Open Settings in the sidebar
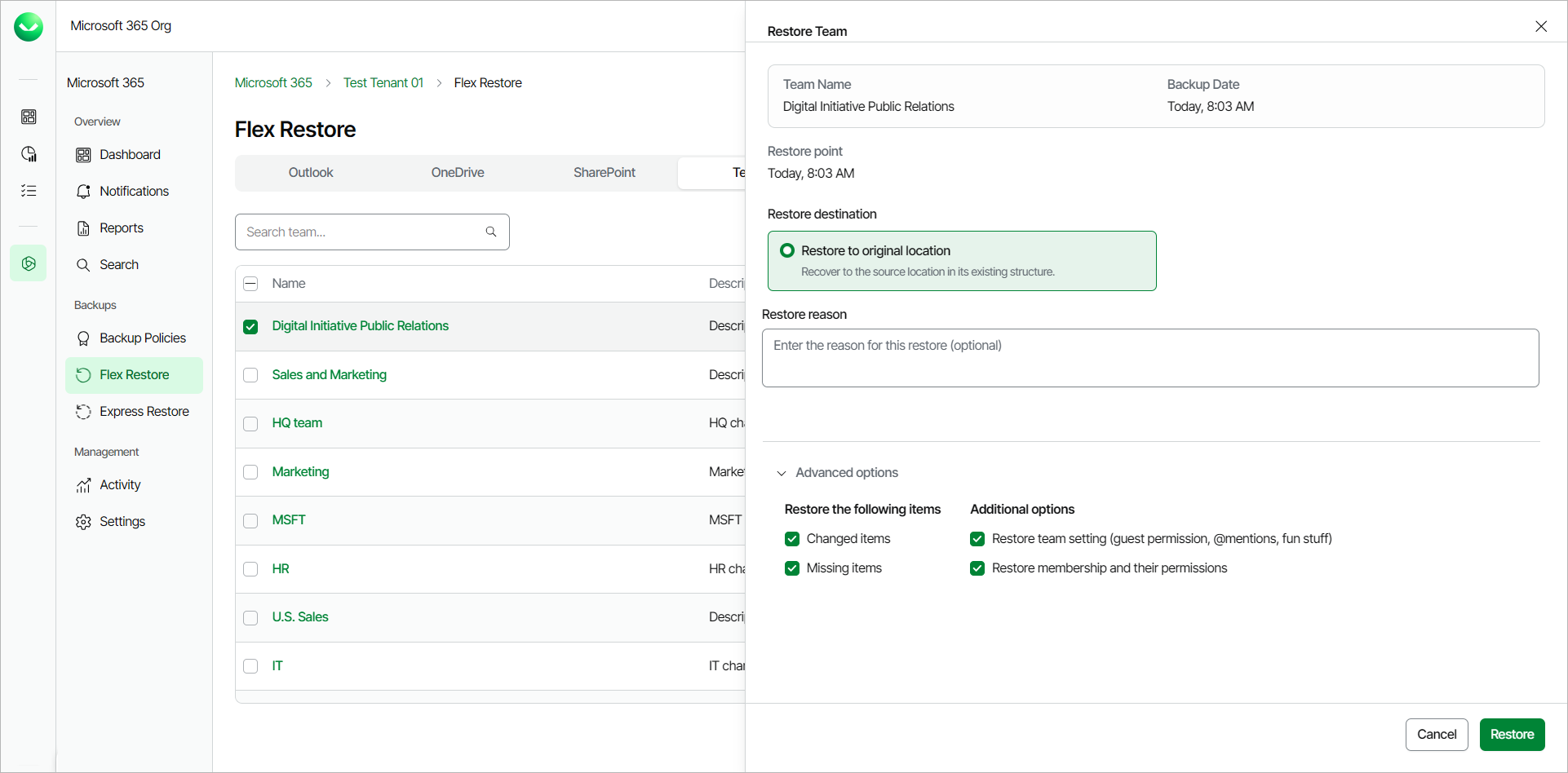Screen dimensions: 1568x773 point(134,522)
